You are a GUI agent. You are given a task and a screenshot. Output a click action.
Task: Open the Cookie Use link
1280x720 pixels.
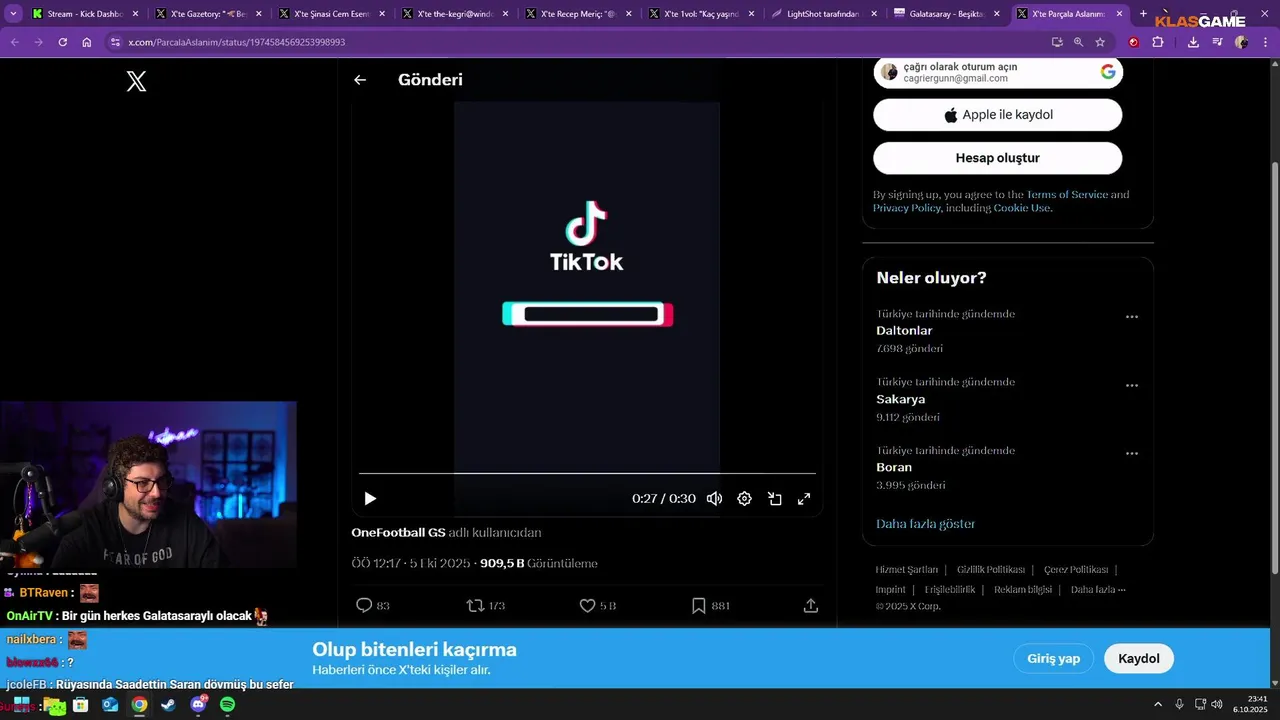click(1021, 208)
